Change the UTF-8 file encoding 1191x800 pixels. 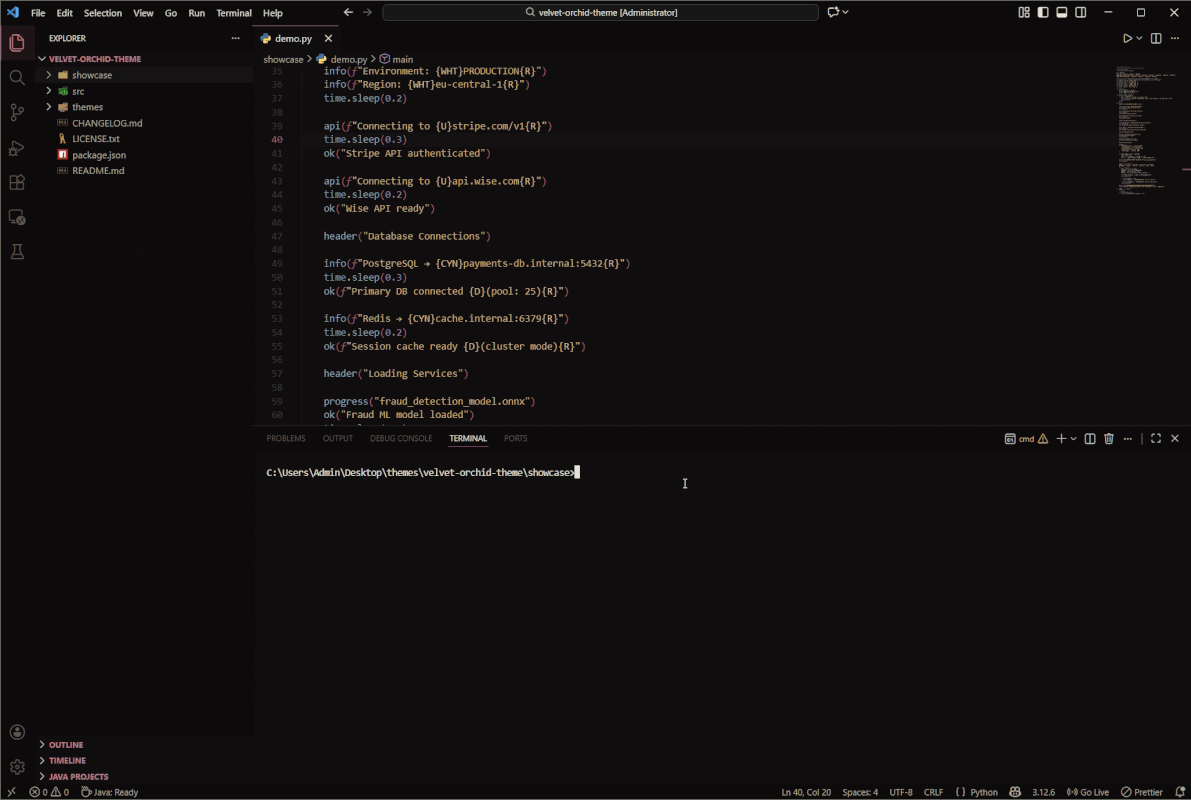(x=901, y=792)
